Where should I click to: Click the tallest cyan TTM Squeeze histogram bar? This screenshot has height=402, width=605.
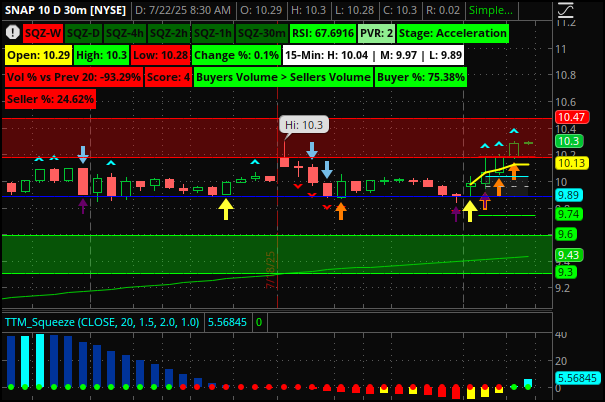(x=40, y=360)
